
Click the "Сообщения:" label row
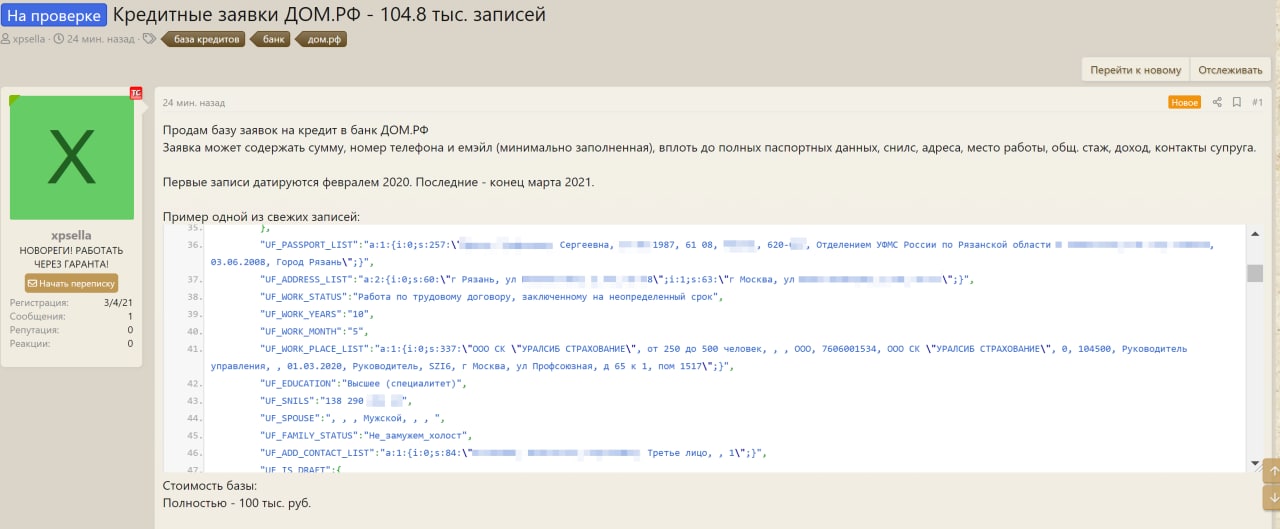(x=71, y=316)
